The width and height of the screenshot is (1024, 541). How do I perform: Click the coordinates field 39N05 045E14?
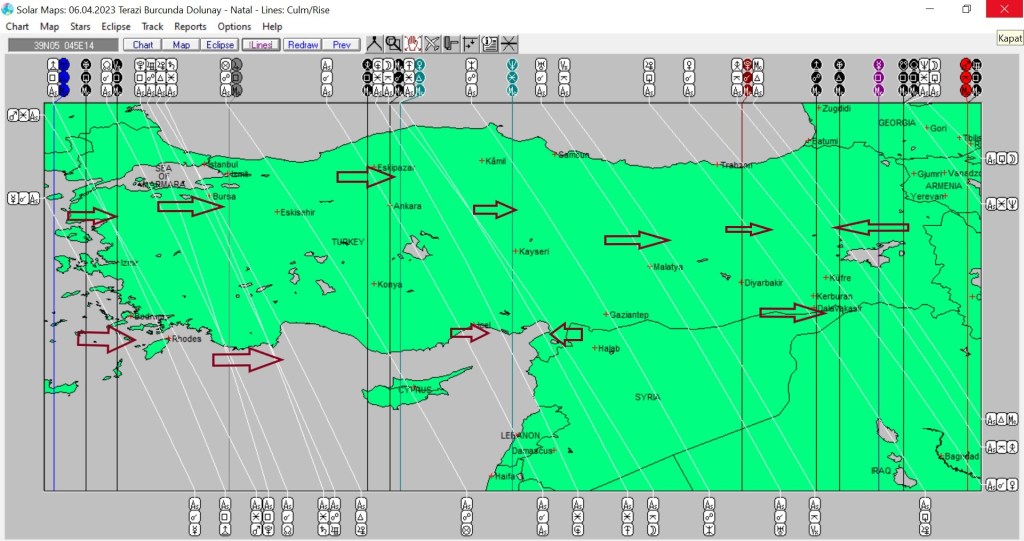62,45
